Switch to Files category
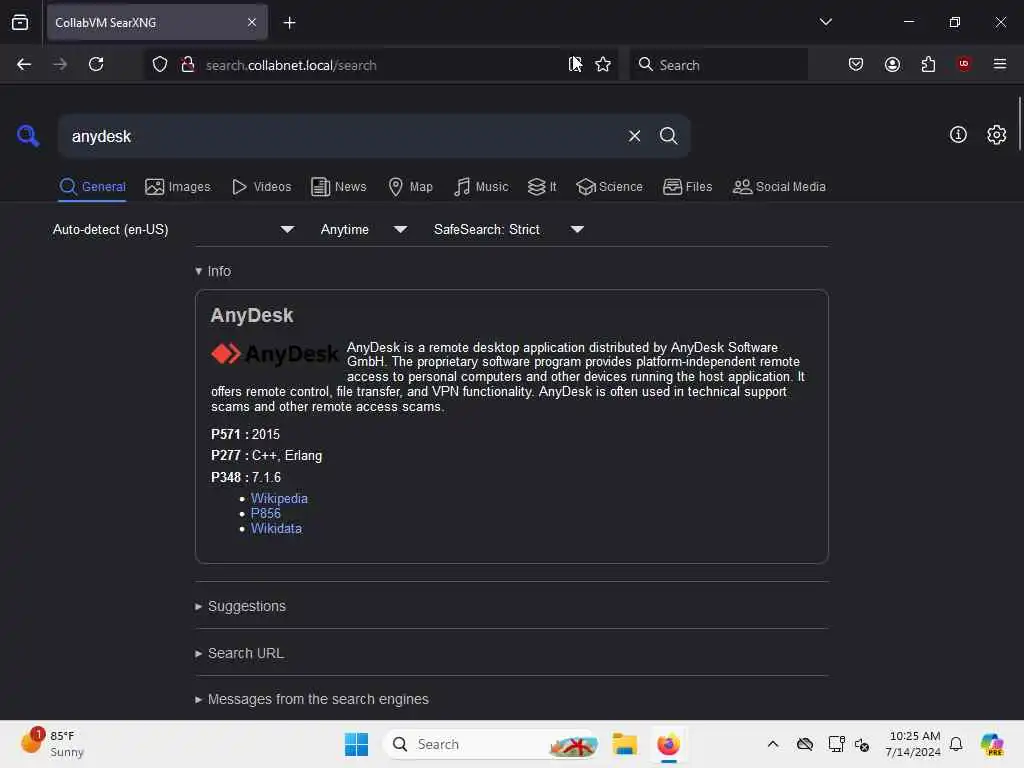 point(687,187)
